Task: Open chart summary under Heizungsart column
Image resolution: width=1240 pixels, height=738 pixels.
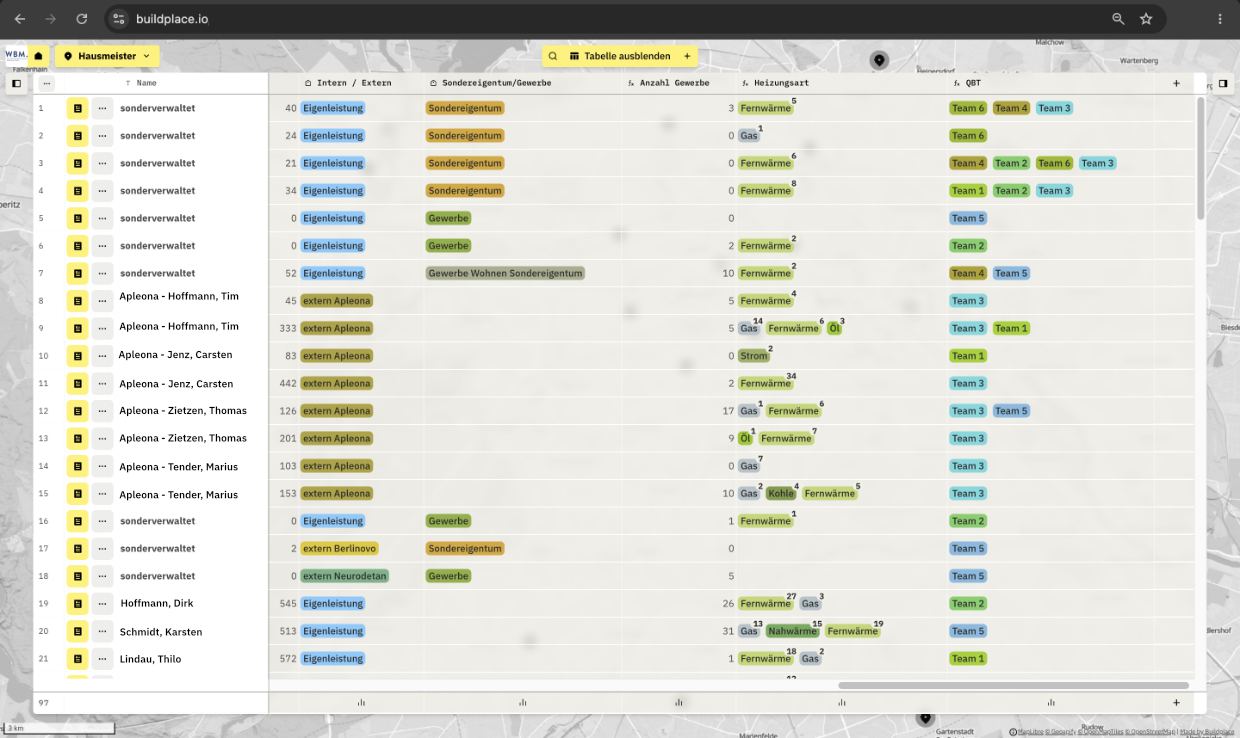Action: tap(841, 703)
